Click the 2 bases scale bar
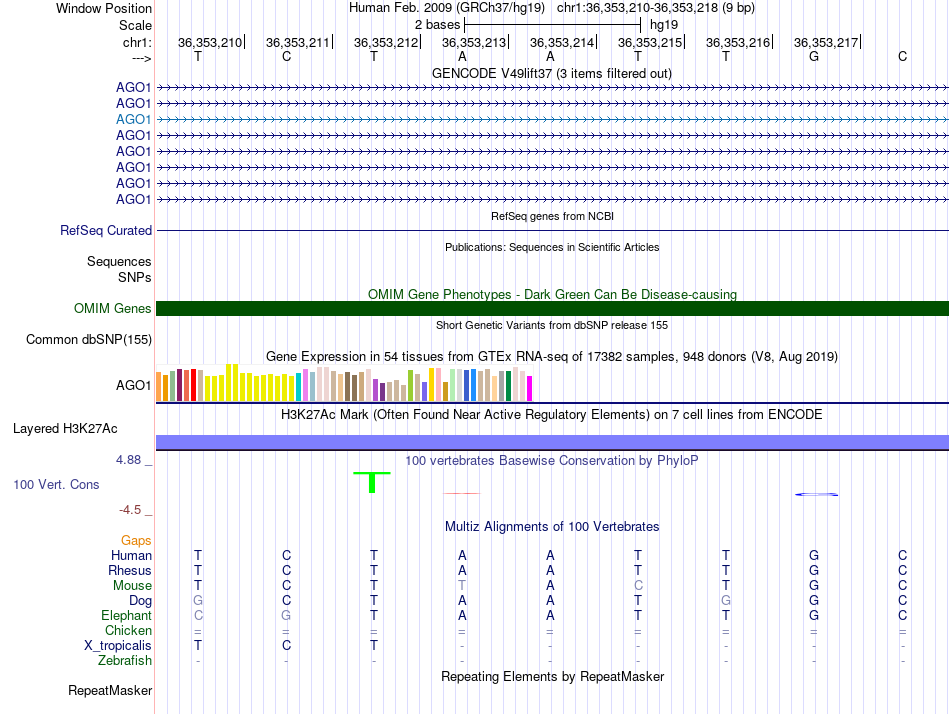Viewport: 950px width, 714px height. [552, 25]
